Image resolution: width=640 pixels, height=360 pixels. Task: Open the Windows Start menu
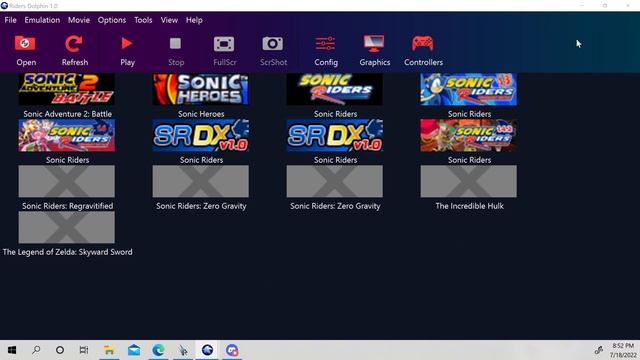(x=12, y=350)
